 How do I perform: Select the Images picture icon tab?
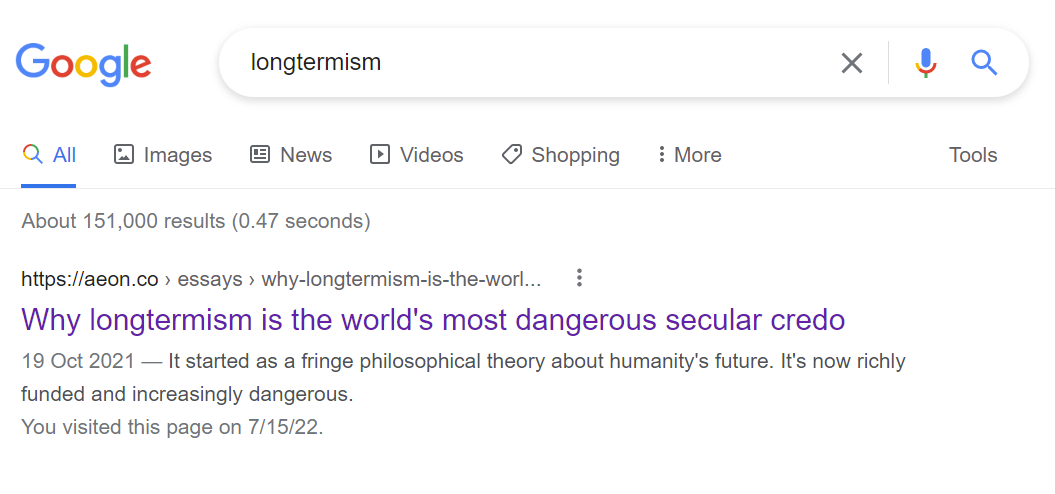pyautogui.click(x=163, y=155)
